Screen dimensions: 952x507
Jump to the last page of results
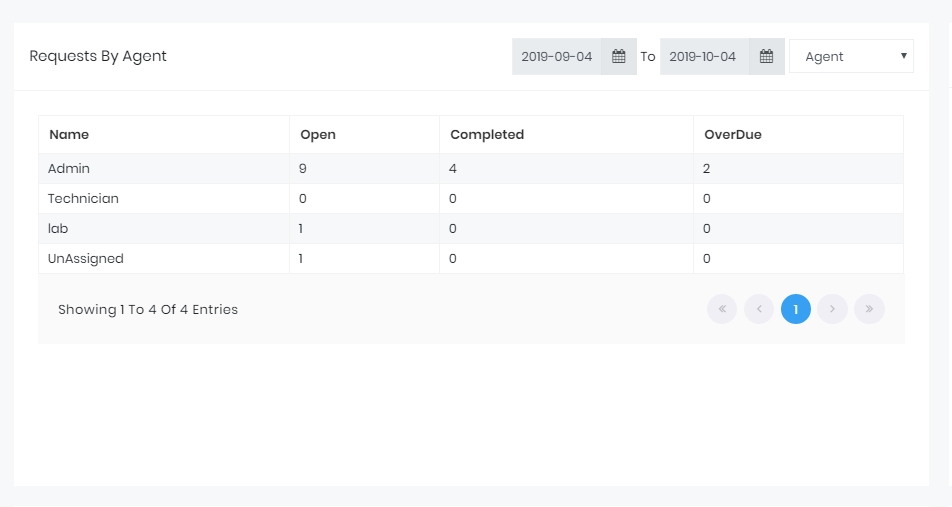click(x=869, y=310)
